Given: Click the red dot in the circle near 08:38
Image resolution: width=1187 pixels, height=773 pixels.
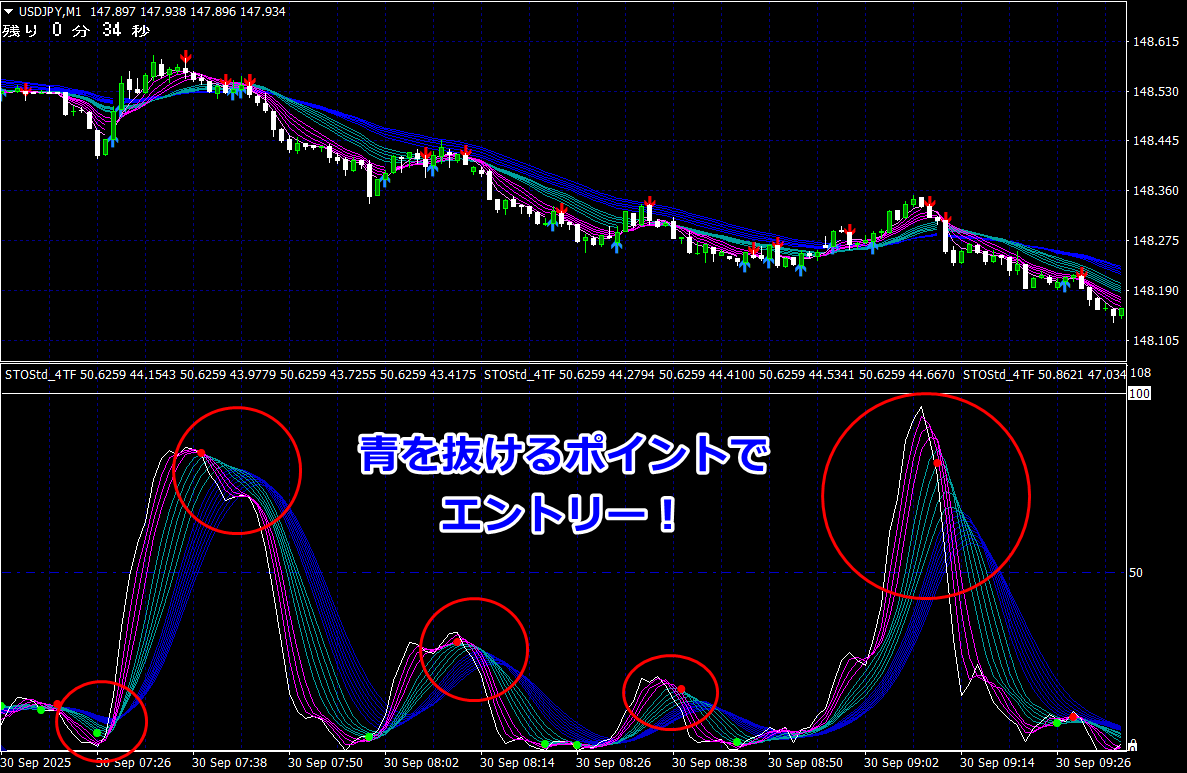Looking at the screenshot, I should [681, 690].
